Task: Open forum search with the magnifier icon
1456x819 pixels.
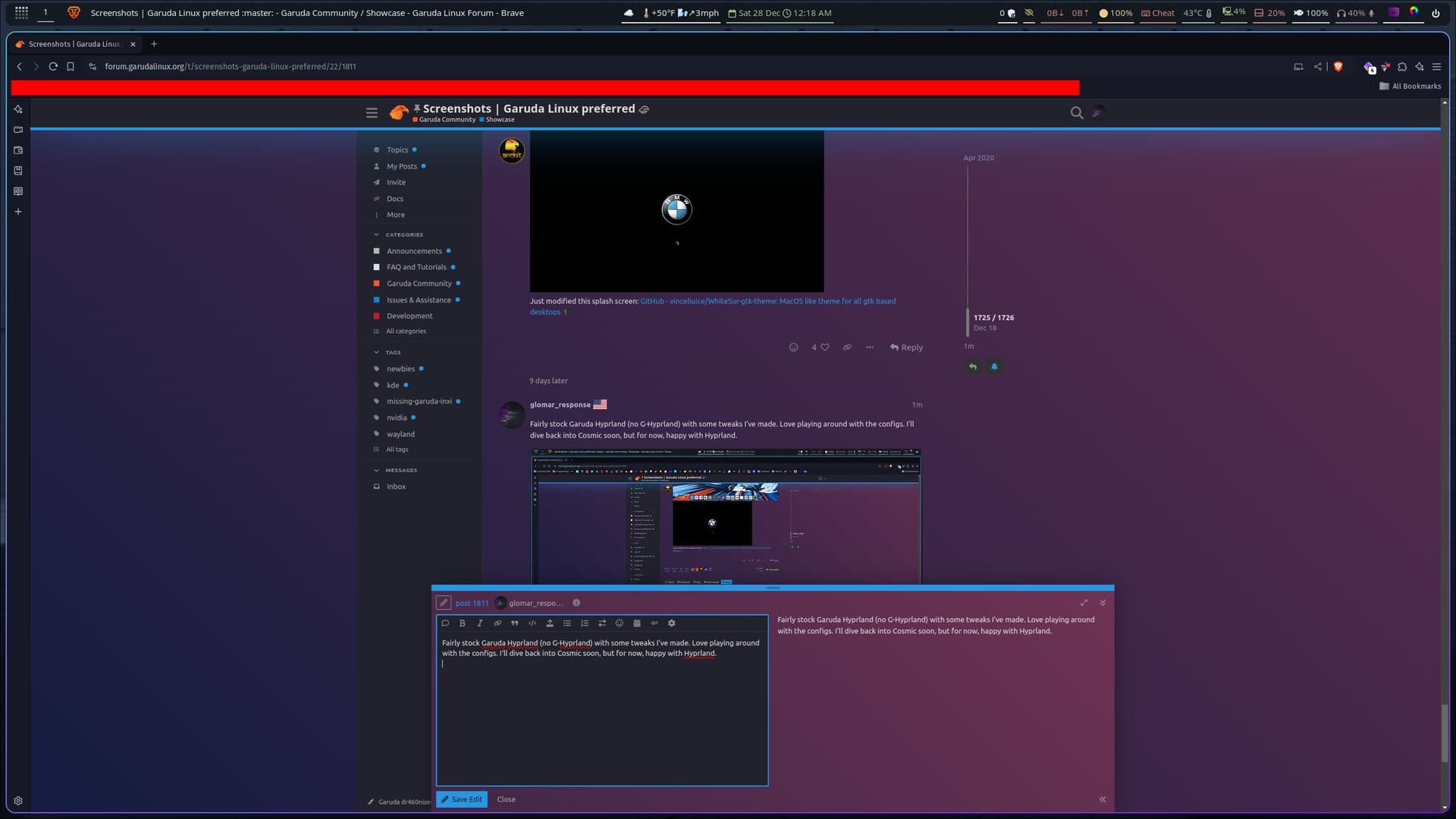Action: click(1076, 113)
